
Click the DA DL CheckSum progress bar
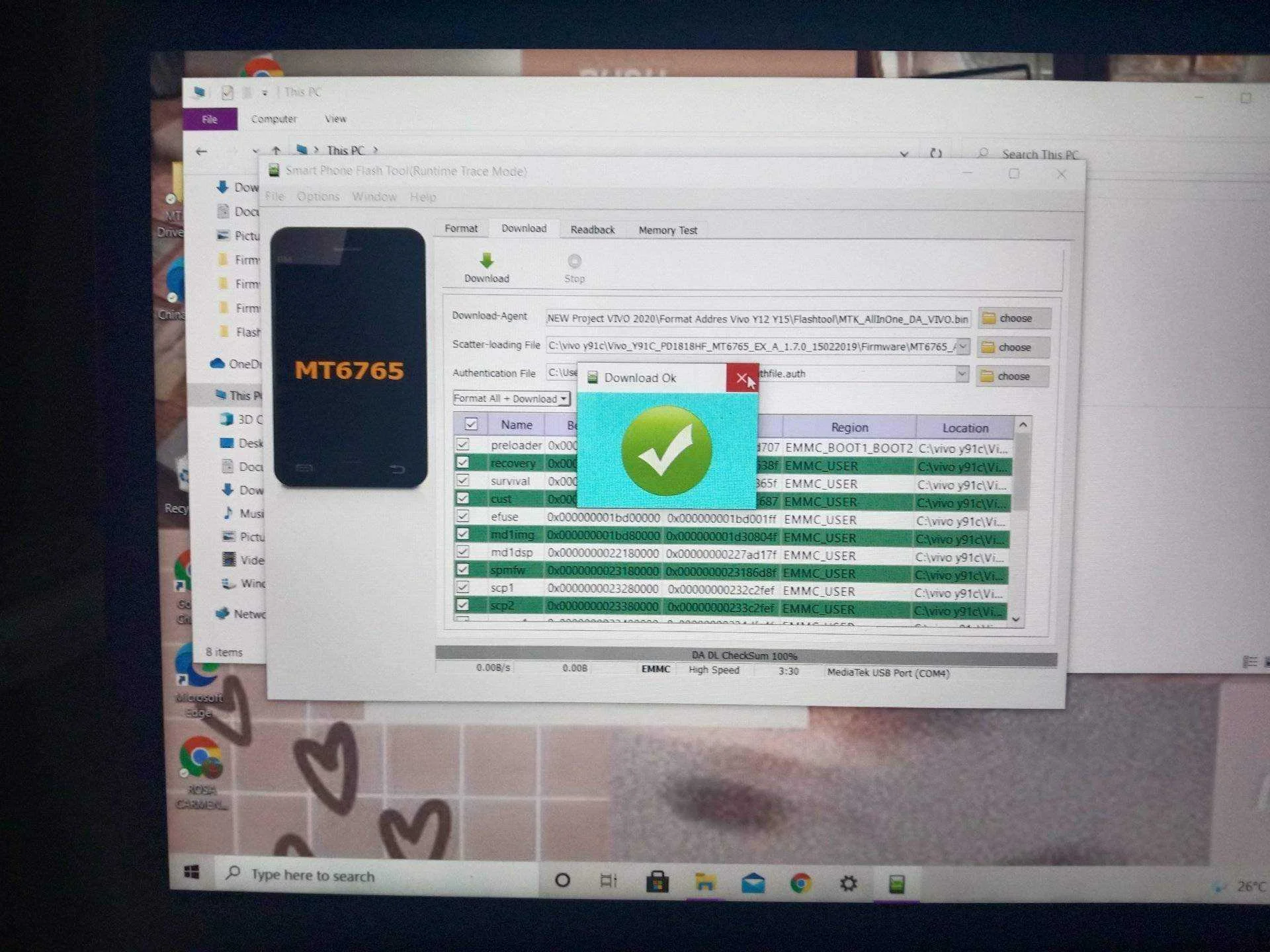pyautogui.click(x=746, y=656)
